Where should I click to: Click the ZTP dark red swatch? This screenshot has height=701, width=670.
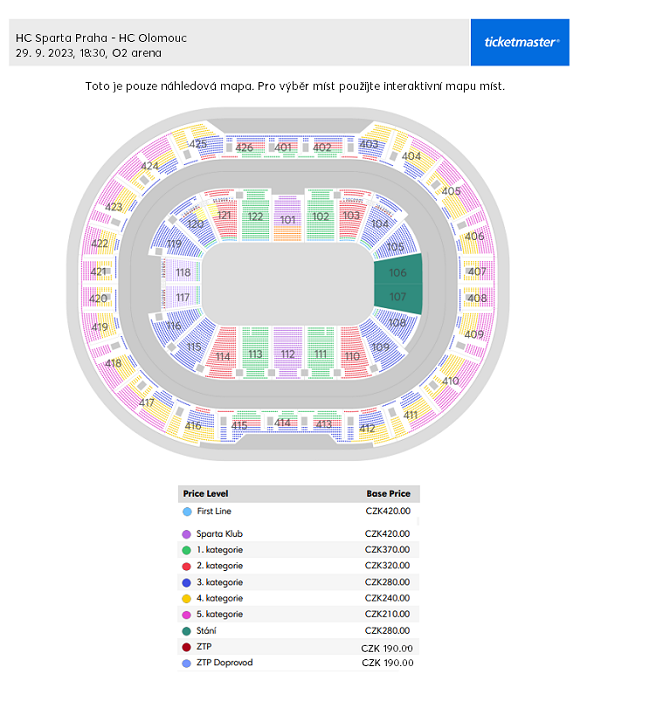[x=186, y=647]
